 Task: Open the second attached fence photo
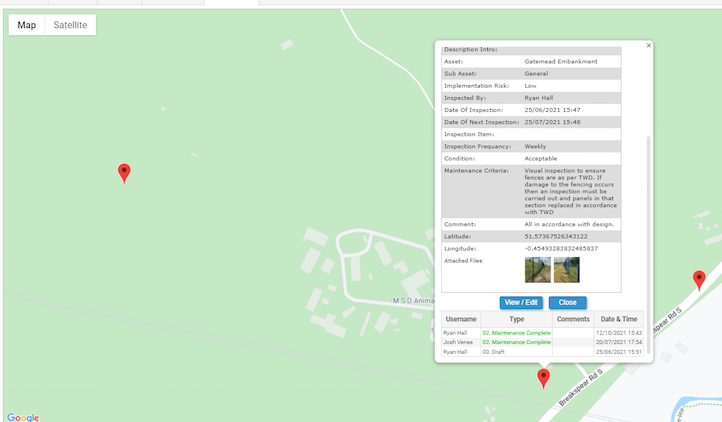[567, 270]
